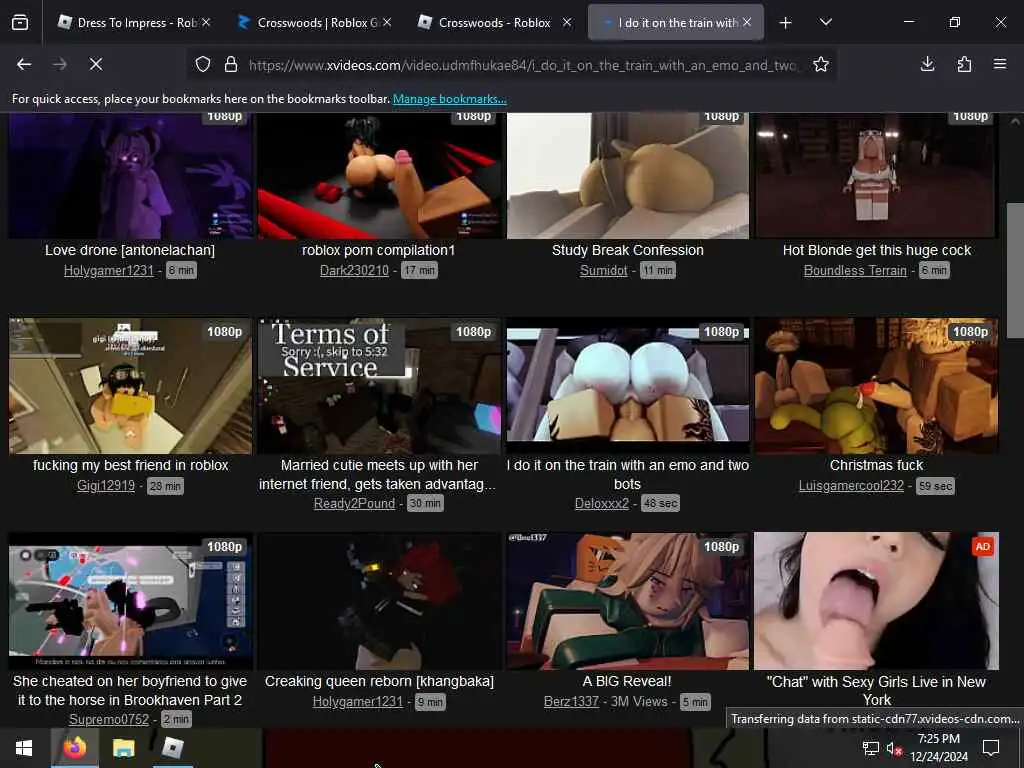Click the 30 min duration badge
Image resolution: width=1024 pixels, height=768 pixels.
coord(425,504)
